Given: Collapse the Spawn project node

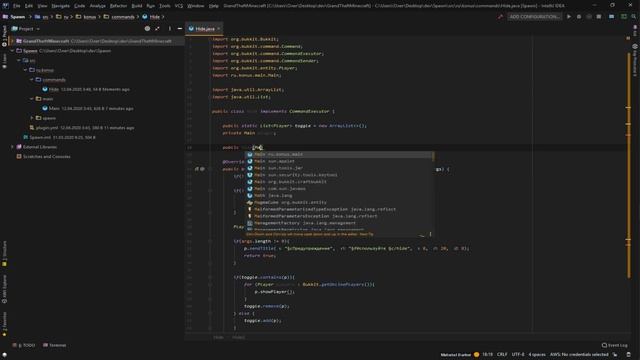Looking at the screenshot, I should tap(13, 51).
